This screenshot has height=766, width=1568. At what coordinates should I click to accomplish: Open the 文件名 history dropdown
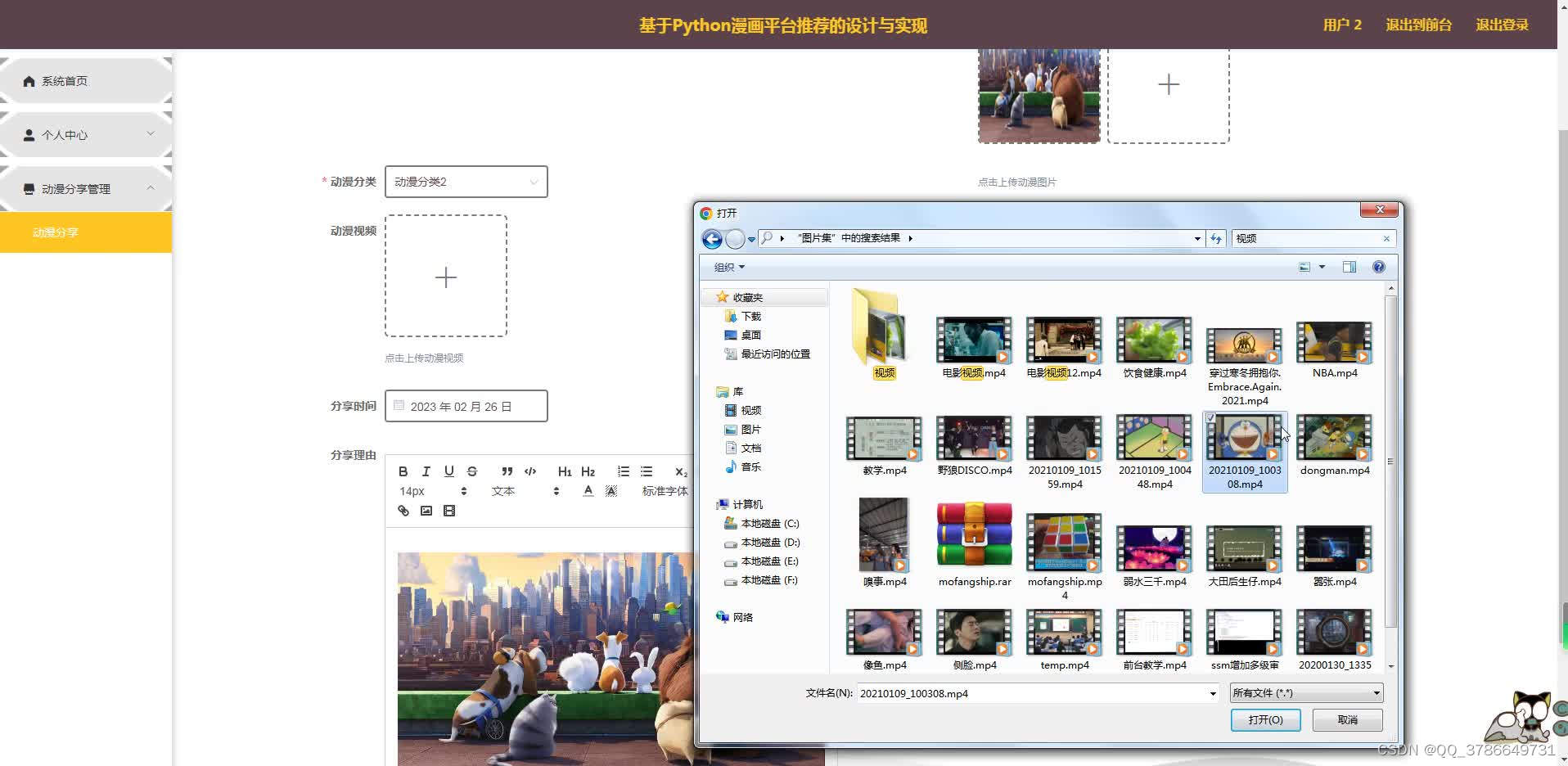1213,693
